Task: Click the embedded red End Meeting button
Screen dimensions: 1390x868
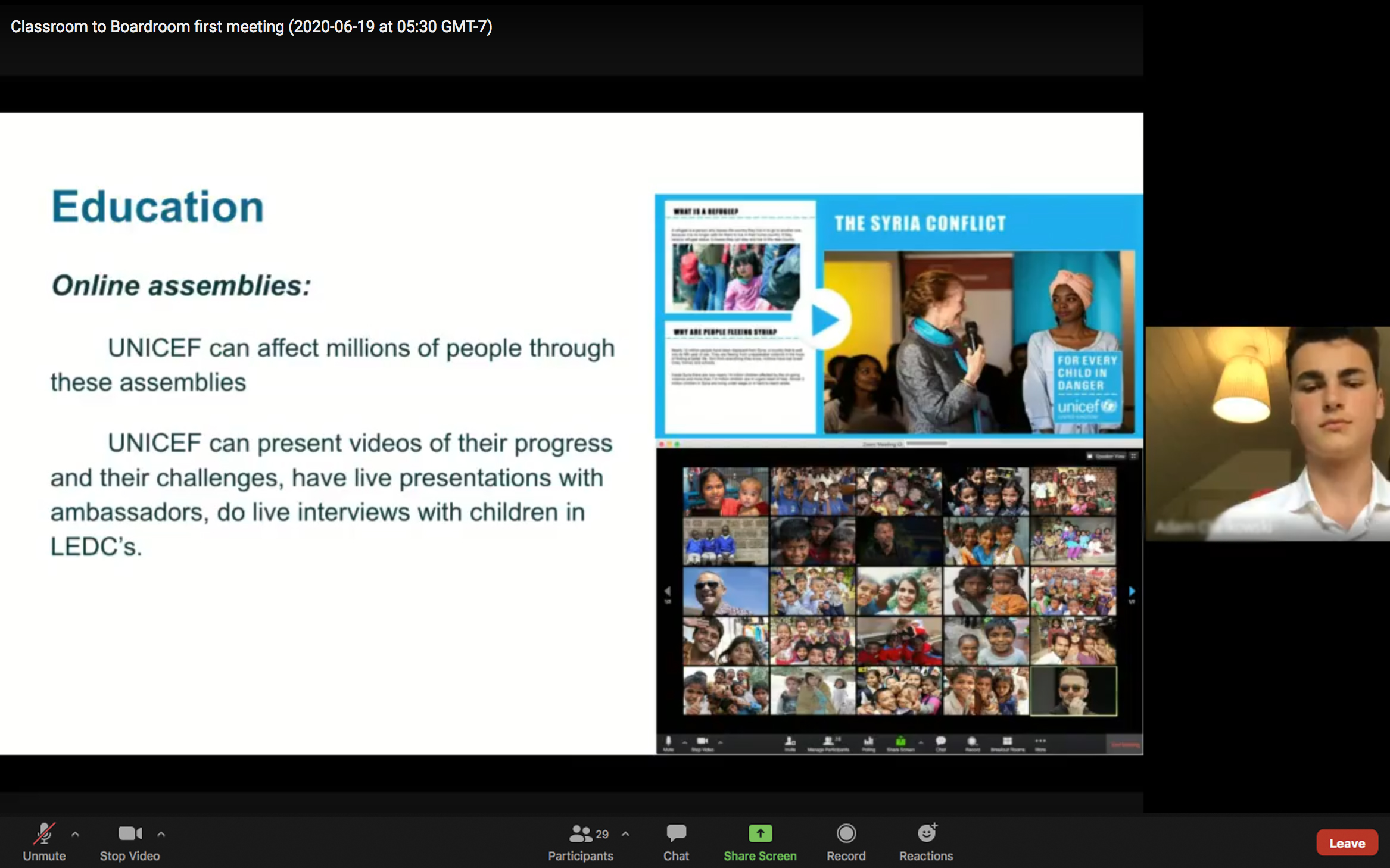Action: coord(1125,745)
